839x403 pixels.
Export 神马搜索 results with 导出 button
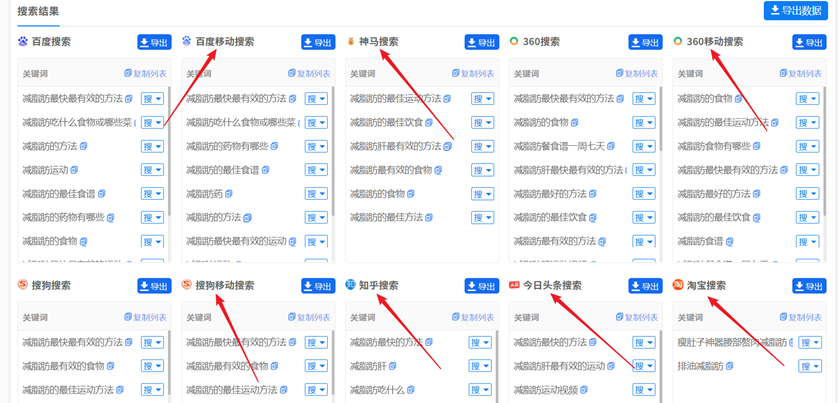482,42
